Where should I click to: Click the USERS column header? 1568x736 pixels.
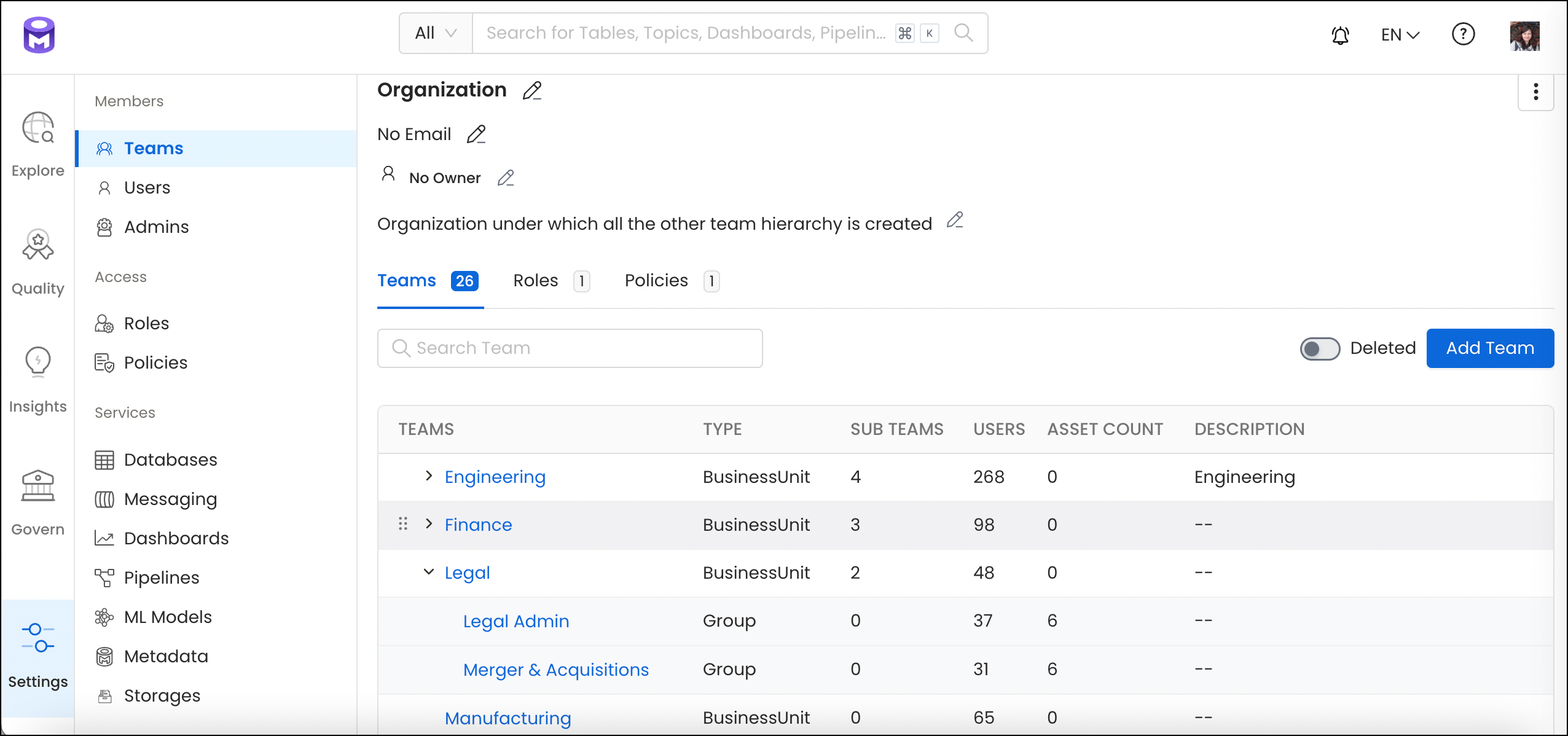coord(998,429)
